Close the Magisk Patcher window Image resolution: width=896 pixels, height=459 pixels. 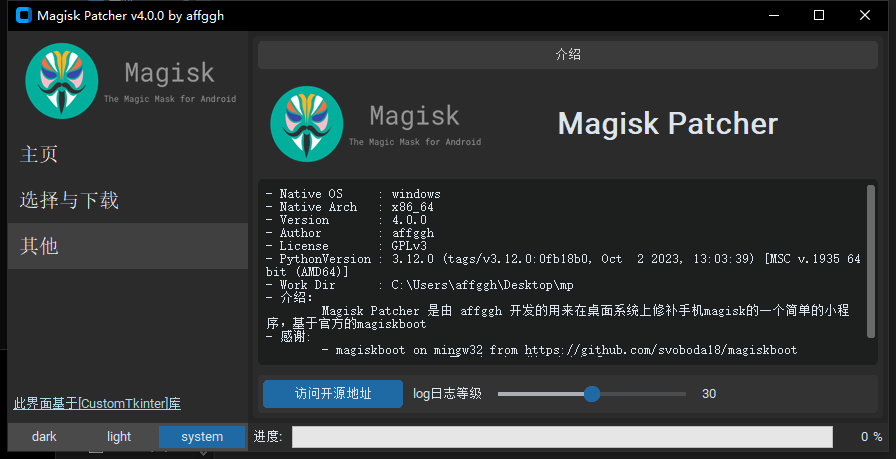(865, 15)
